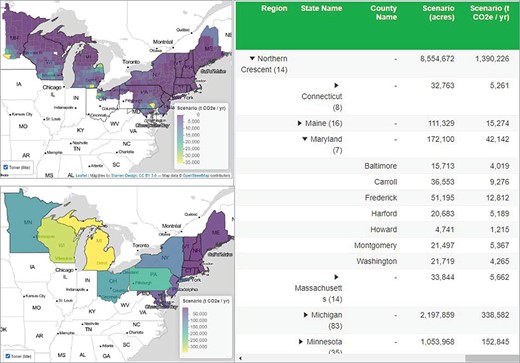
Task: Click Ohio state on the bottom map
Action: click(x=112, y=285)
